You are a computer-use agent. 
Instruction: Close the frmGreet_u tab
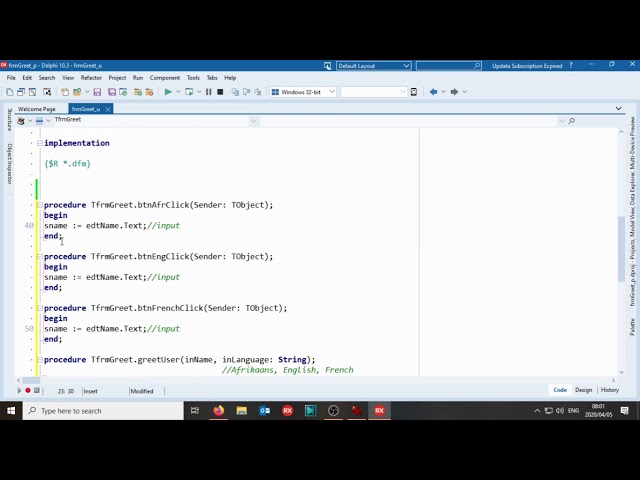(108, 109)
